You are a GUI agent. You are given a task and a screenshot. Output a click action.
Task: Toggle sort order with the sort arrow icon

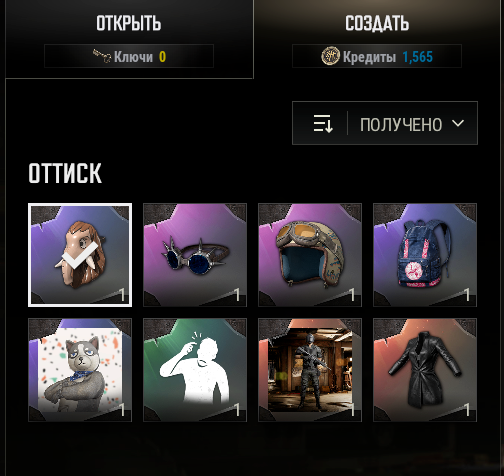[x=323, y=124]
